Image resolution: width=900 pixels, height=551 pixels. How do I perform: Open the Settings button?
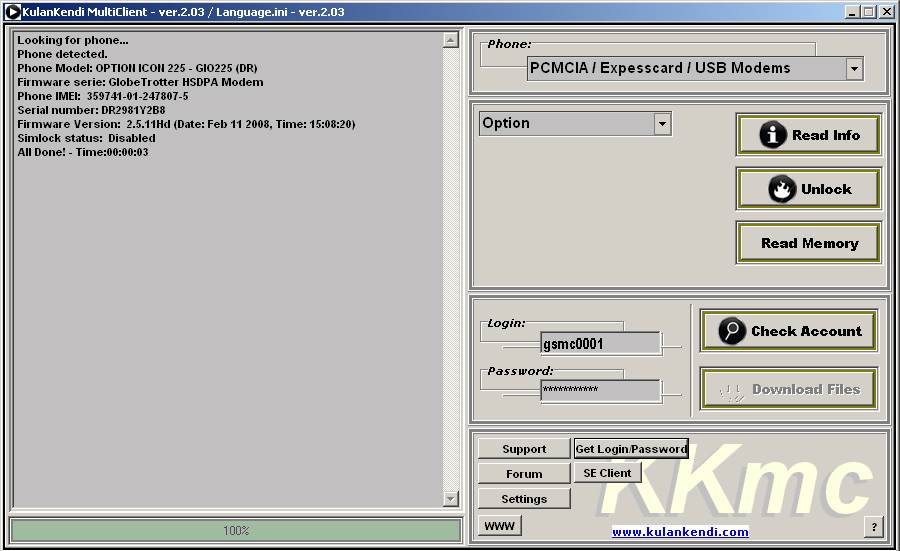(524, 499)
